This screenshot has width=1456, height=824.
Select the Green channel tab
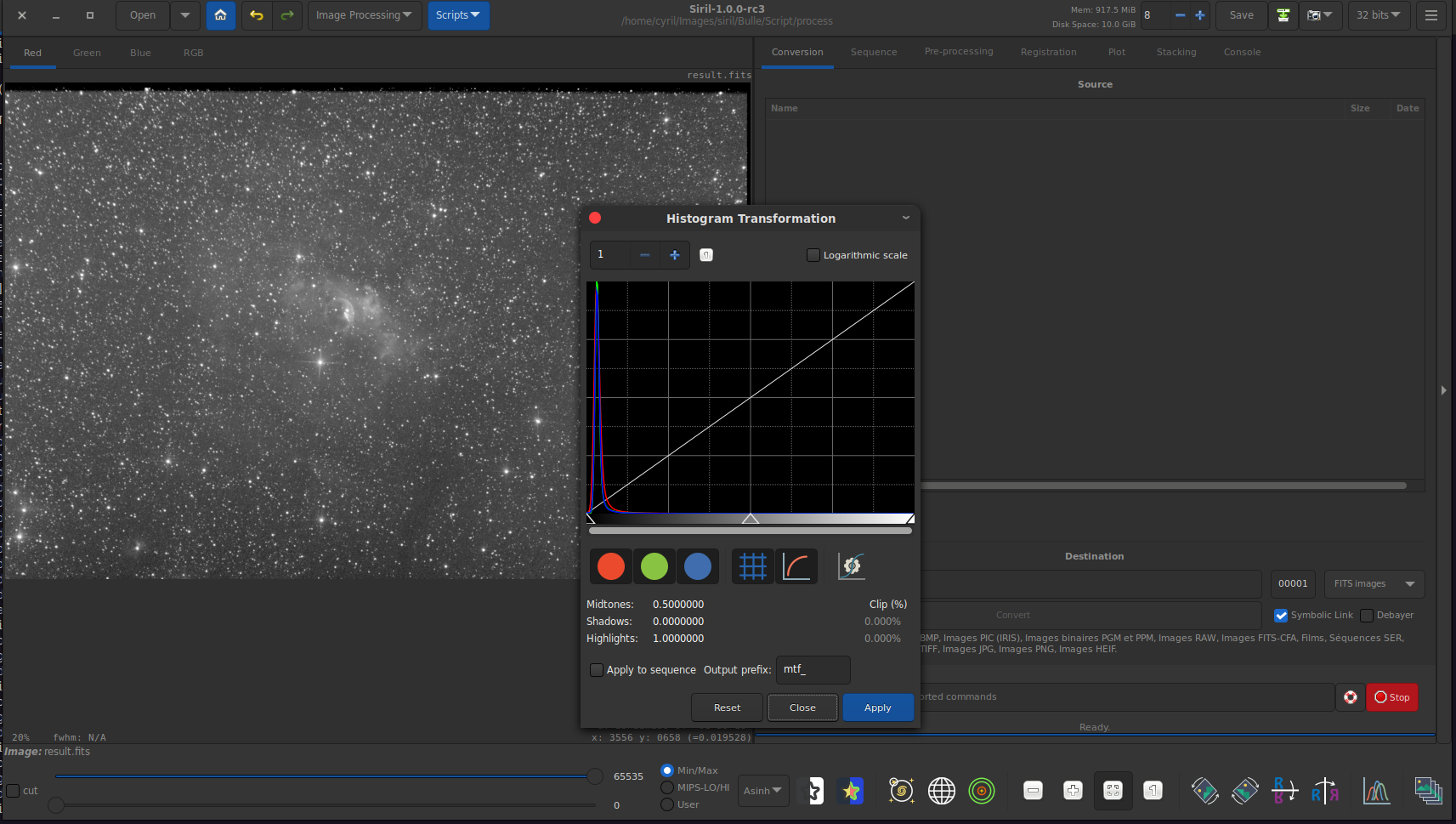87,53
